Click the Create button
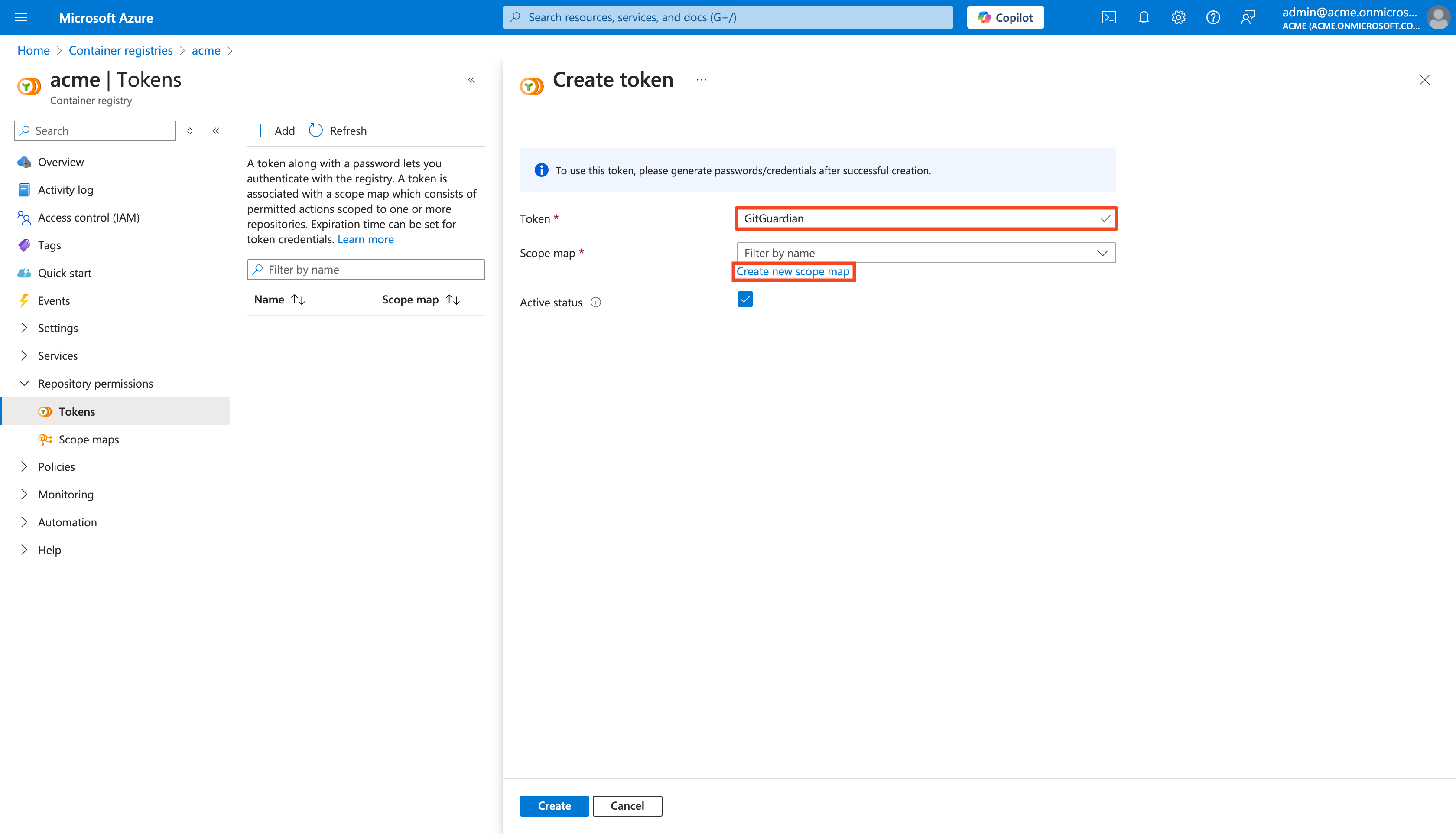This screenshot has height=834, width=1456. pos(554,806)
